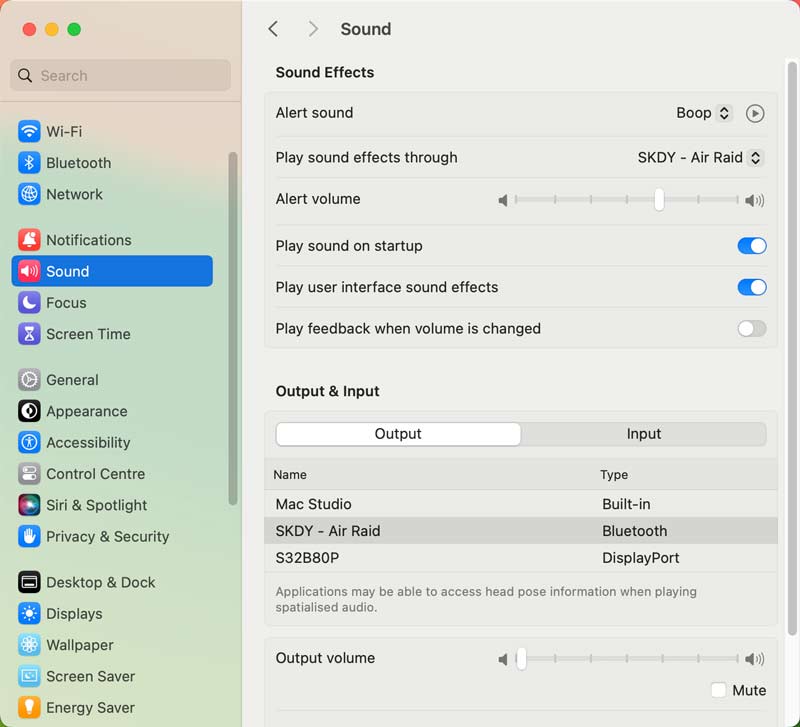Disable Play user interface sound effects
Image resolution: width=800 pixels, height=727 pixels.
tap(752, 287)
